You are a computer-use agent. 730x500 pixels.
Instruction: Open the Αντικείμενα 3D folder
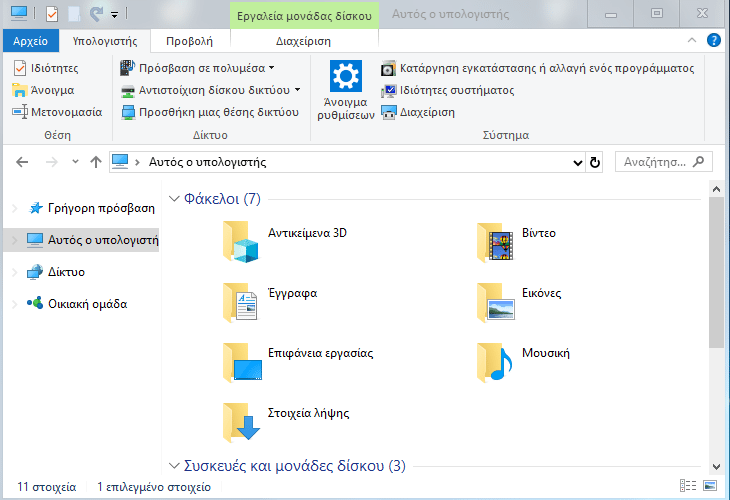(x=241, y=243)
